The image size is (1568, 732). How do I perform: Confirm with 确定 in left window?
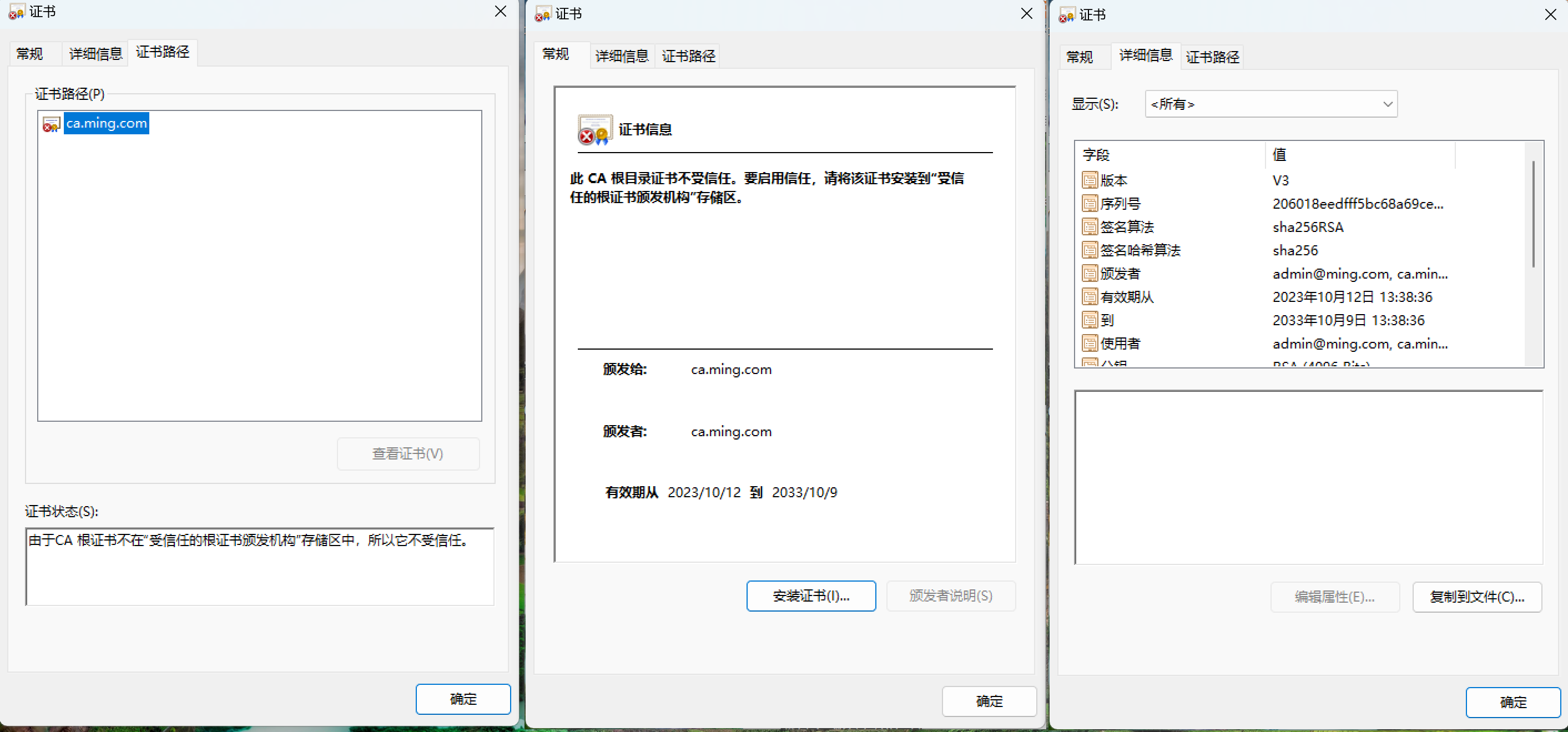462,699
